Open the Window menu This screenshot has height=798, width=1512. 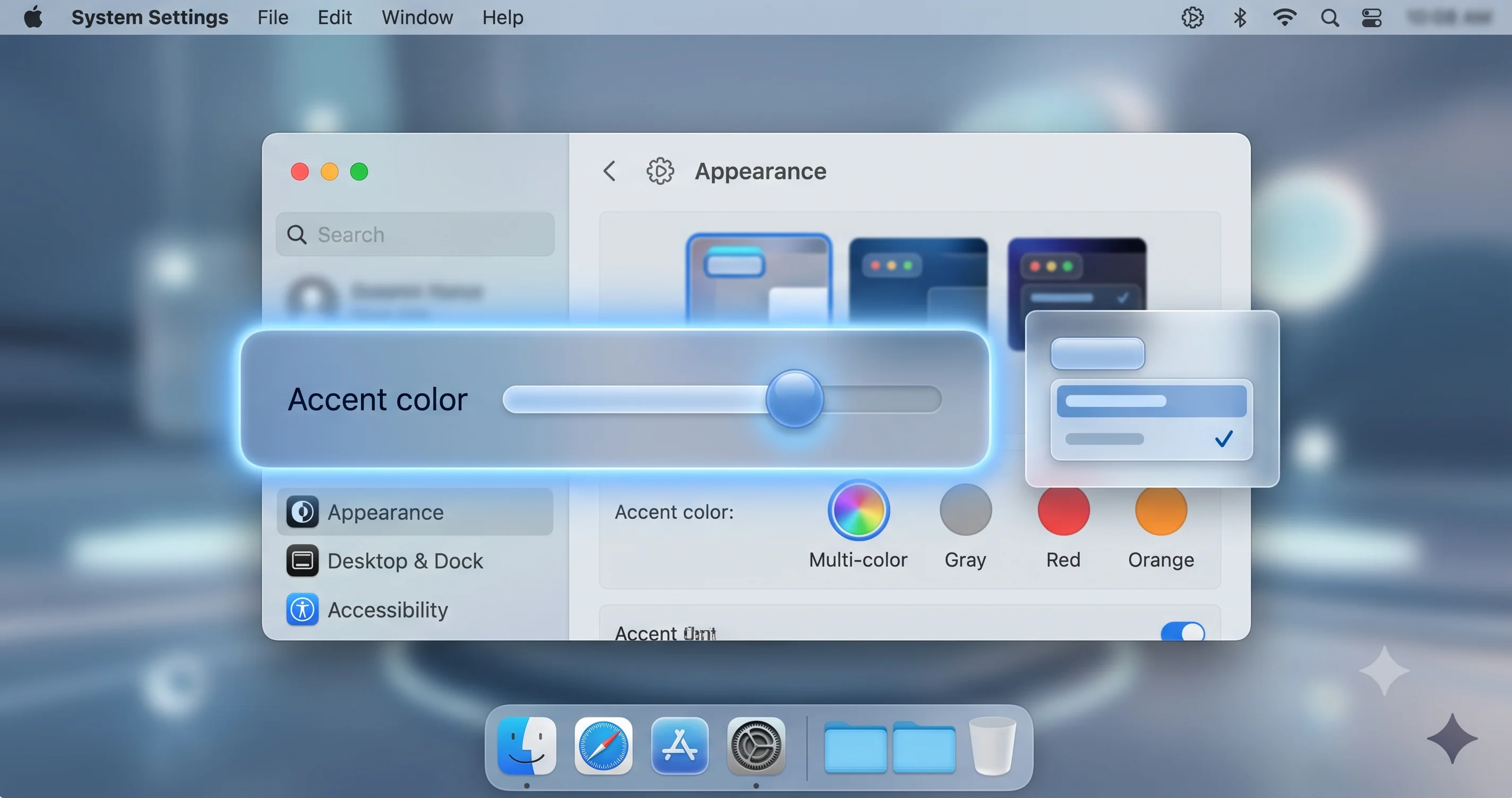tap(417, 17)
